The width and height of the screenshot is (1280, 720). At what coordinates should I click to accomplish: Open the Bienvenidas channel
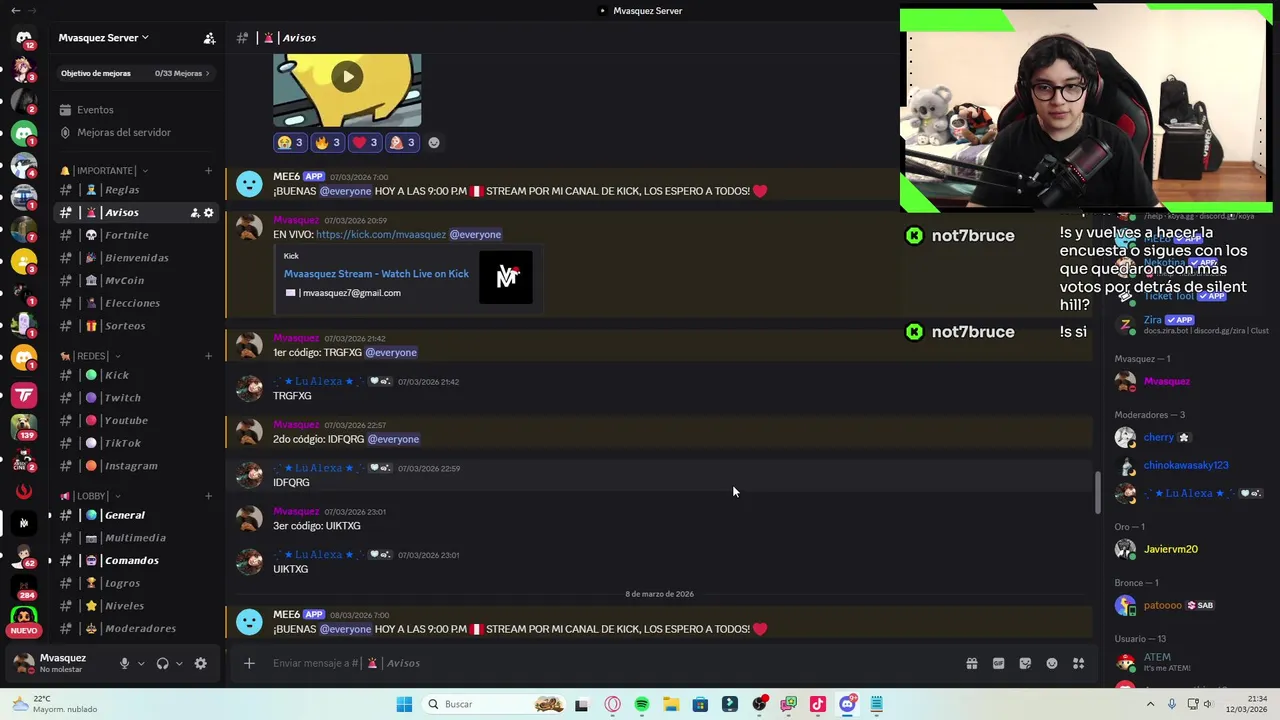pos(137,258)
